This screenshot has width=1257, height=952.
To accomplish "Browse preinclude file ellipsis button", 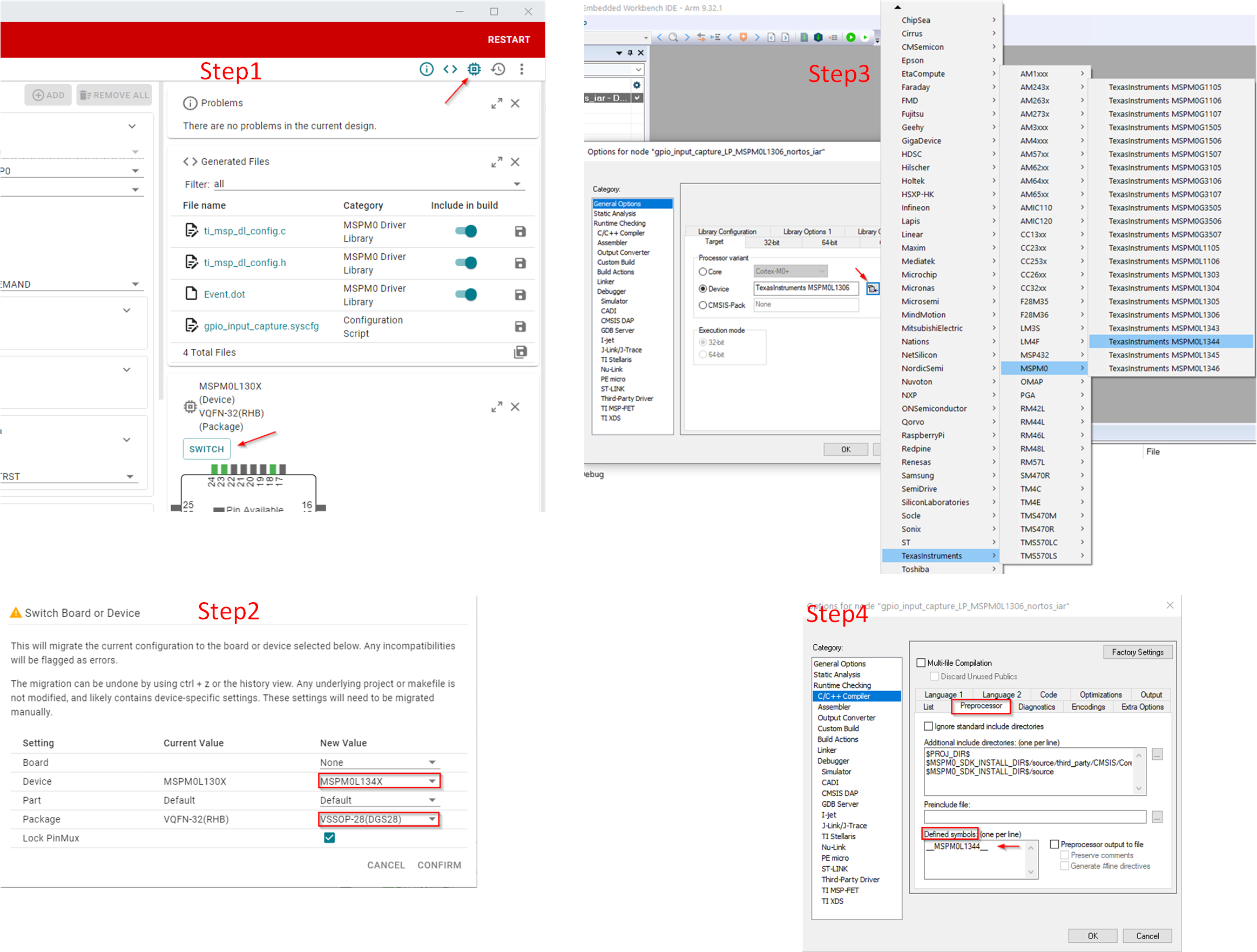I will click(x=1157, y=818).
